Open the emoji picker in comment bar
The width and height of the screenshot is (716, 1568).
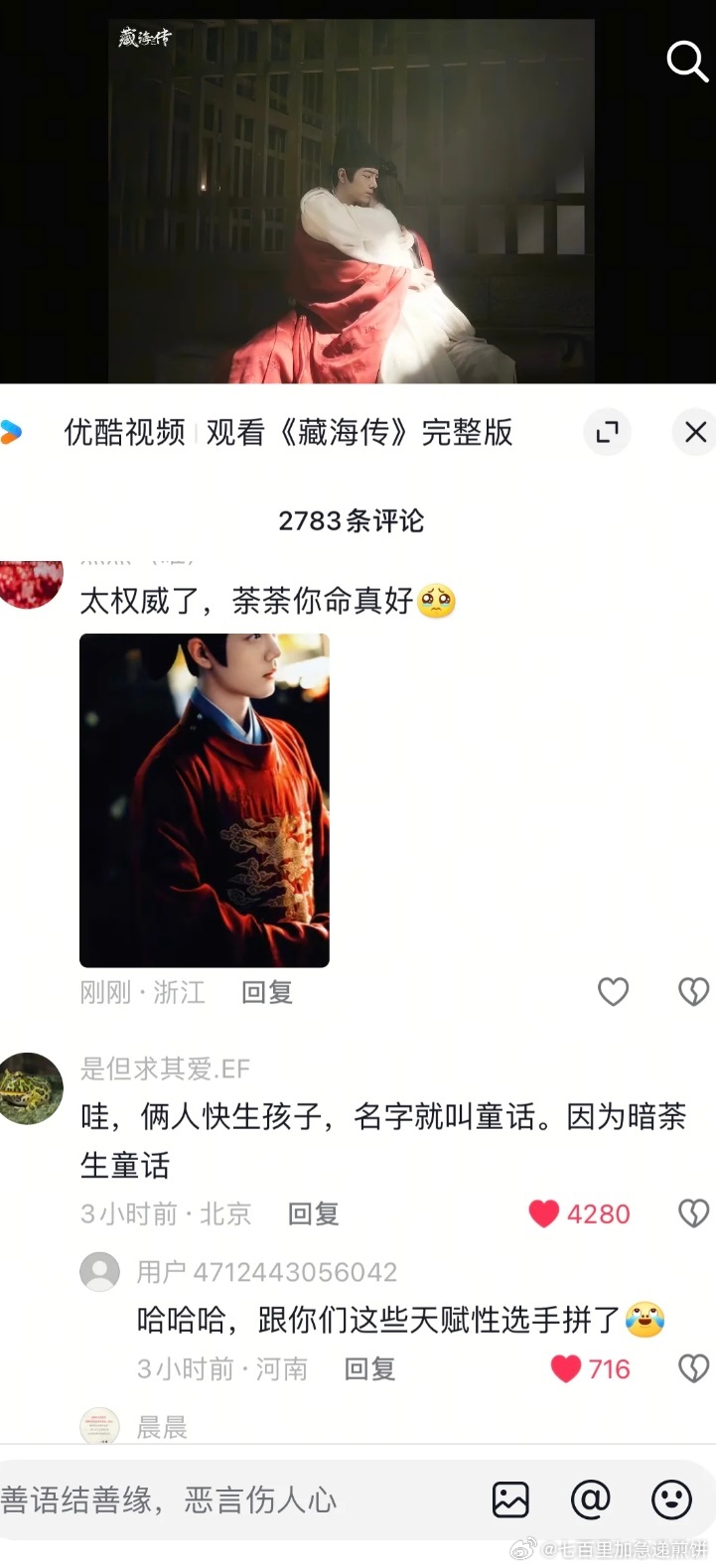(x=671, y=1499)
